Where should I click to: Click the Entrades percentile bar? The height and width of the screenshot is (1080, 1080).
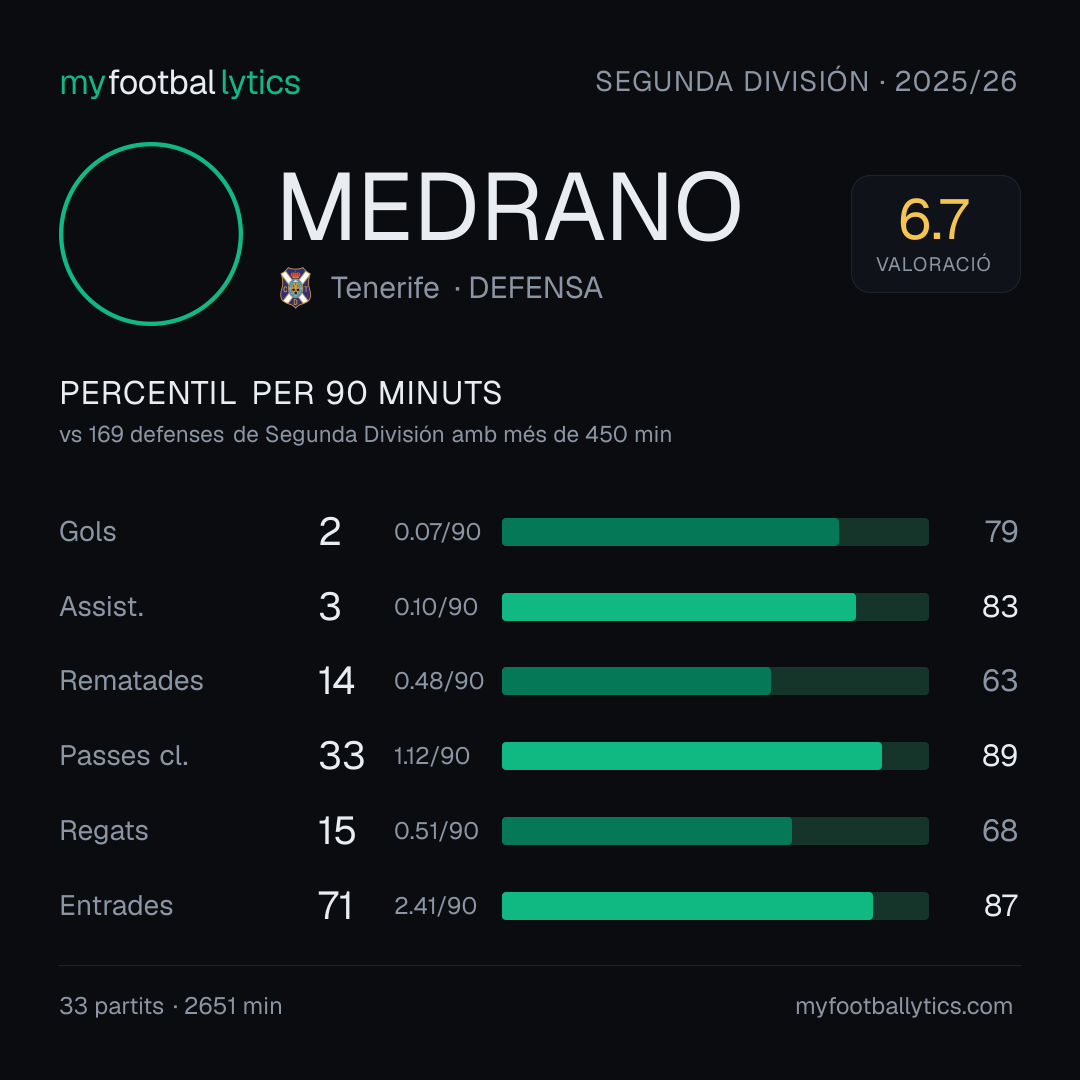(715, 906)
